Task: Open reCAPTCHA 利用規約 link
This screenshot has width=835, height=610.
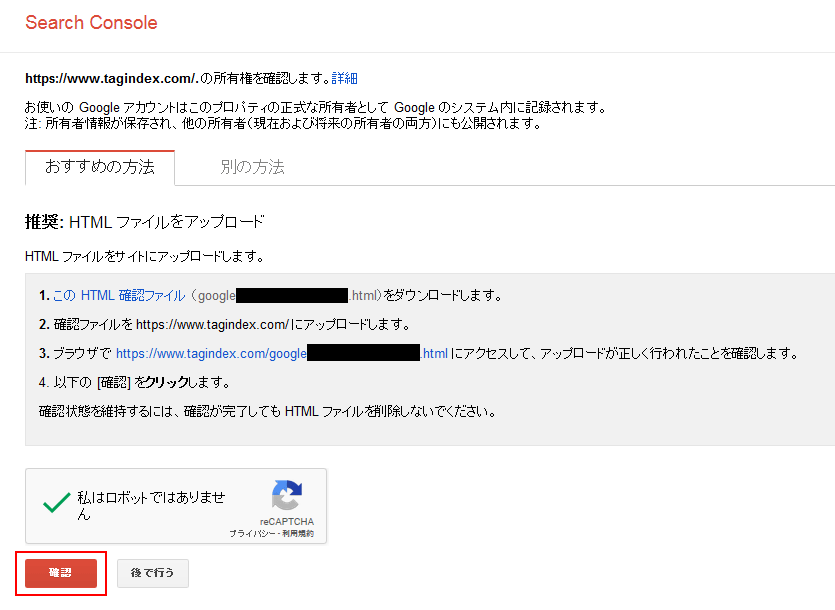Action: click(297, 534)
